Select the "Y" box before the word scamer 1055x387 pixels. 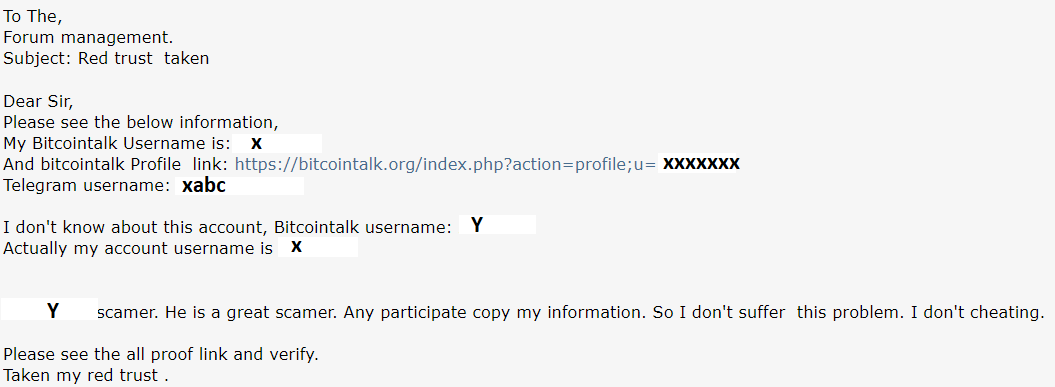49,310
